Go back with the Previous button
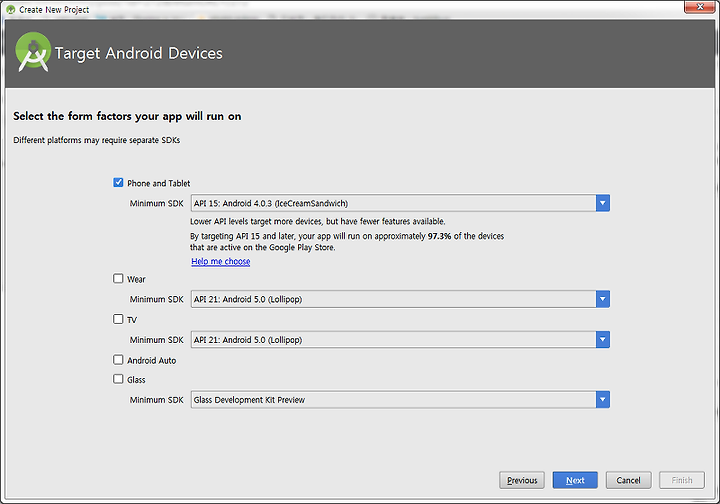Screen dimensions: 720x504 [x=522, y=480]
